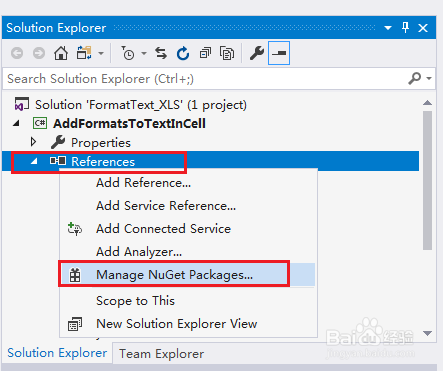Switch to the Team Explorer tab

tap(161, 354)
